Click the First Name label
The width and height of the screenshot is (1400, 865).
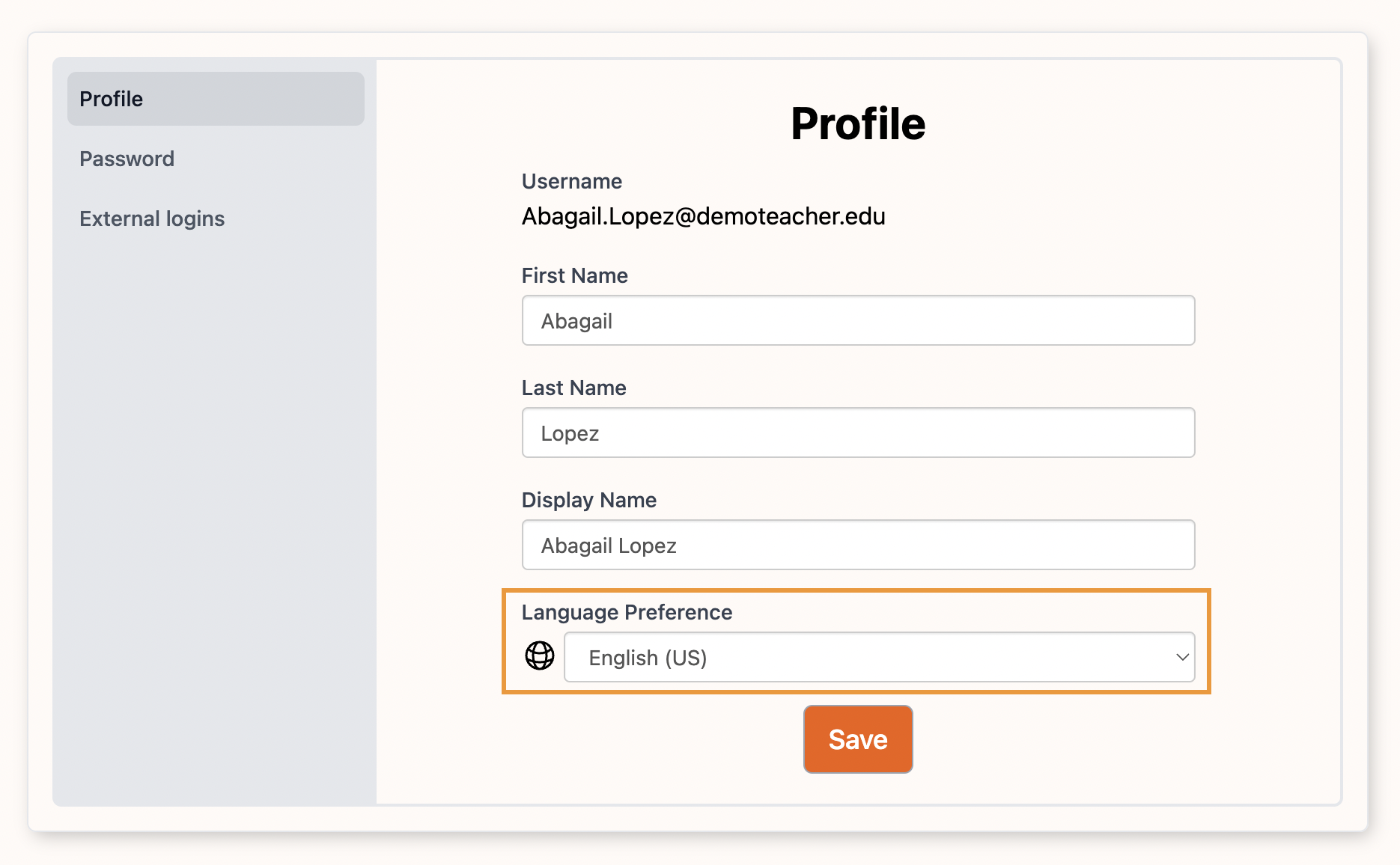point(574,275)
